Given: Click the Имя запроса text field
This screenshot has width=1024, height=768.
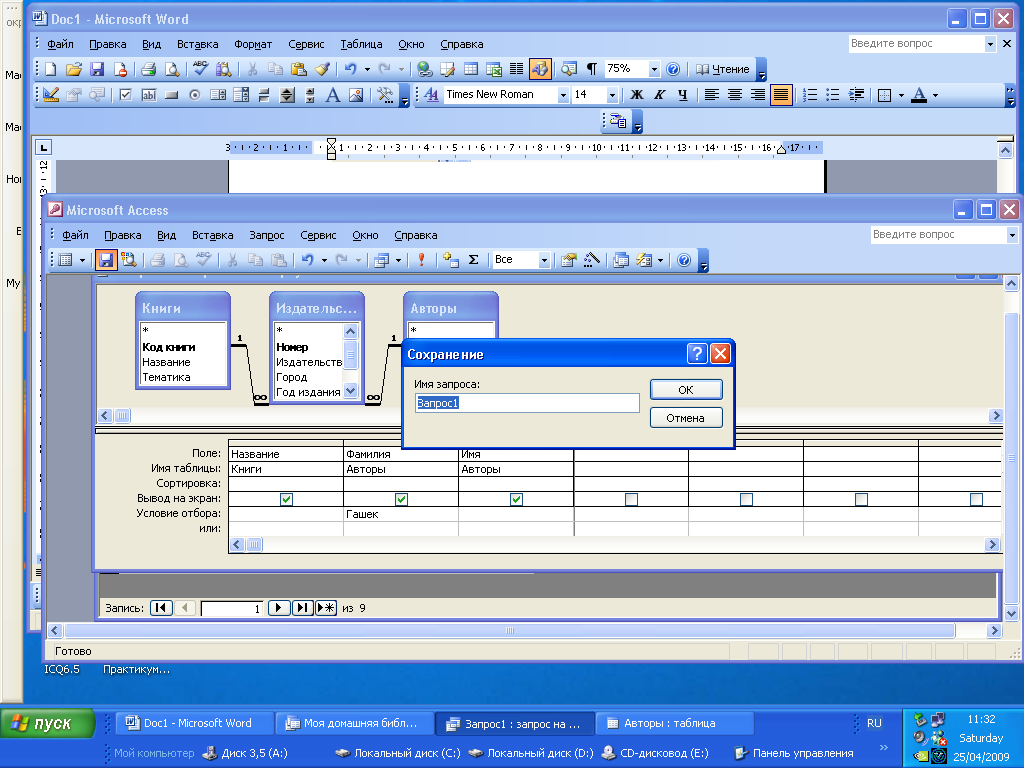Looking at the screenshot, I should [527, 403].
